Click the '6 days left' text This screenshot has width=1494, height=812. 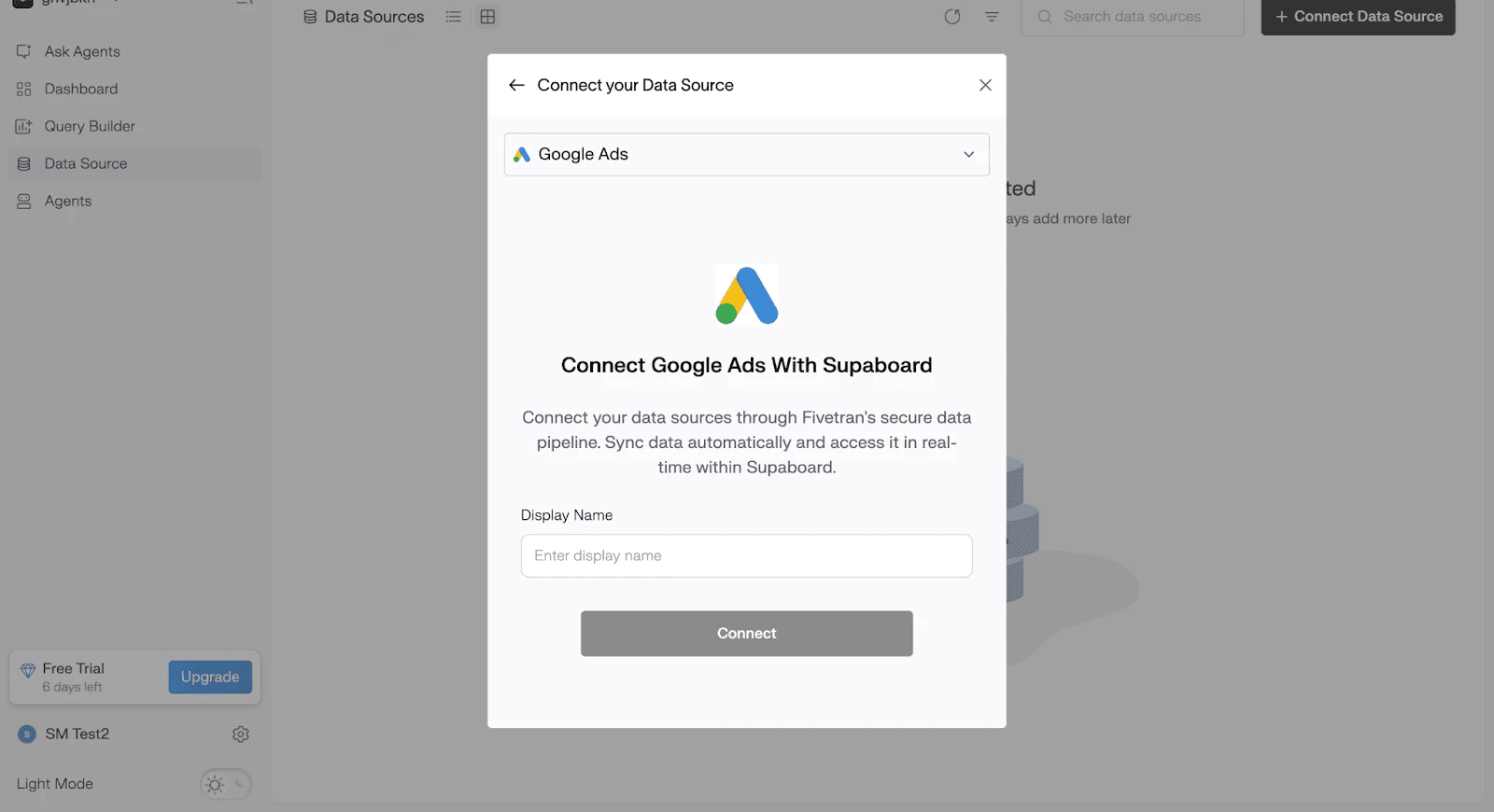tap(73, 688)
